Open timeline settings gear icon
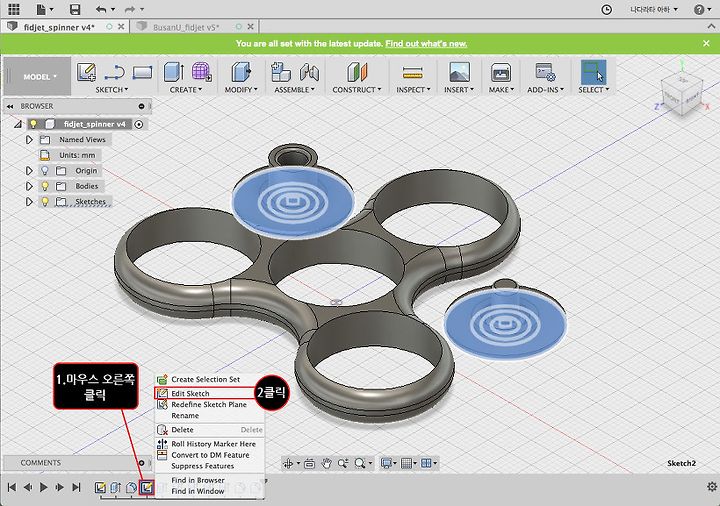Image resolution: width=720 pixels, height=506 pixels. 712,487
